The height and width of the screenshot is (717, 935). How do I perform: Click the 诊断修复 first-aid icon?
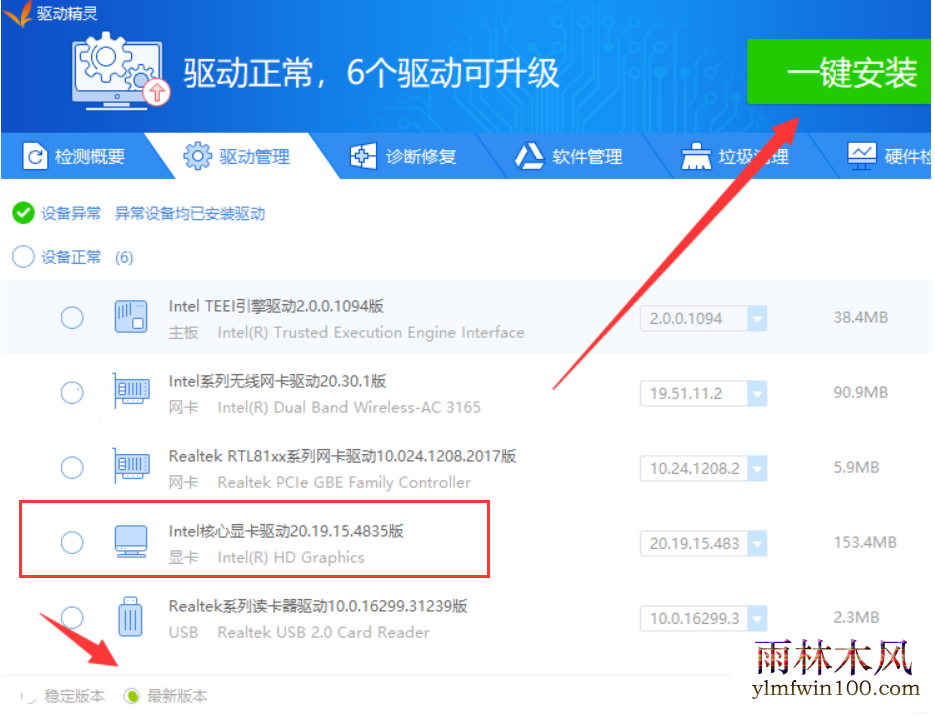click(363, 156)
